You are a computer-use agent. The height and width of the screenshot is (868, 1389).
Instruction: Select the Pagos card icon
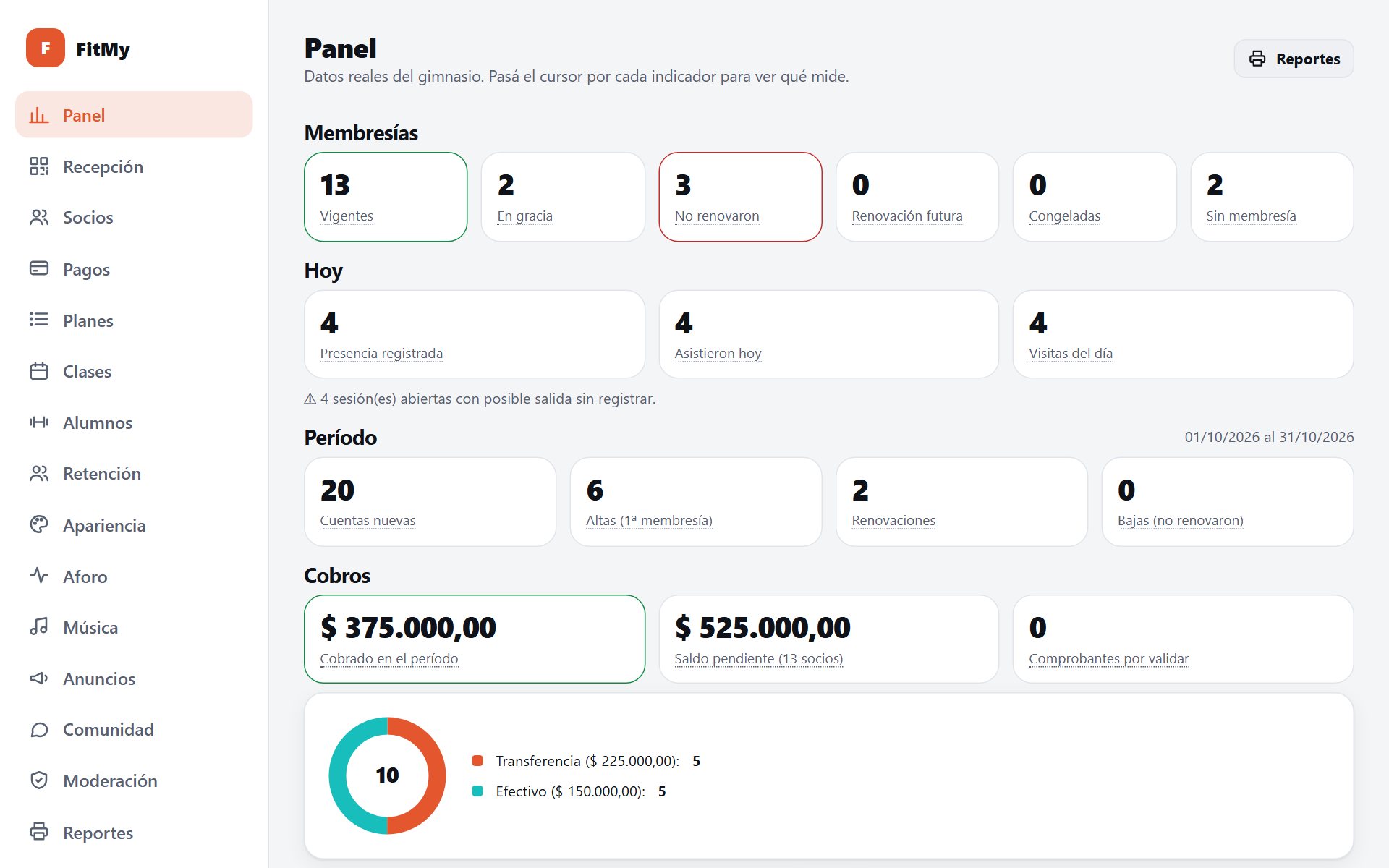coord(39,268)
